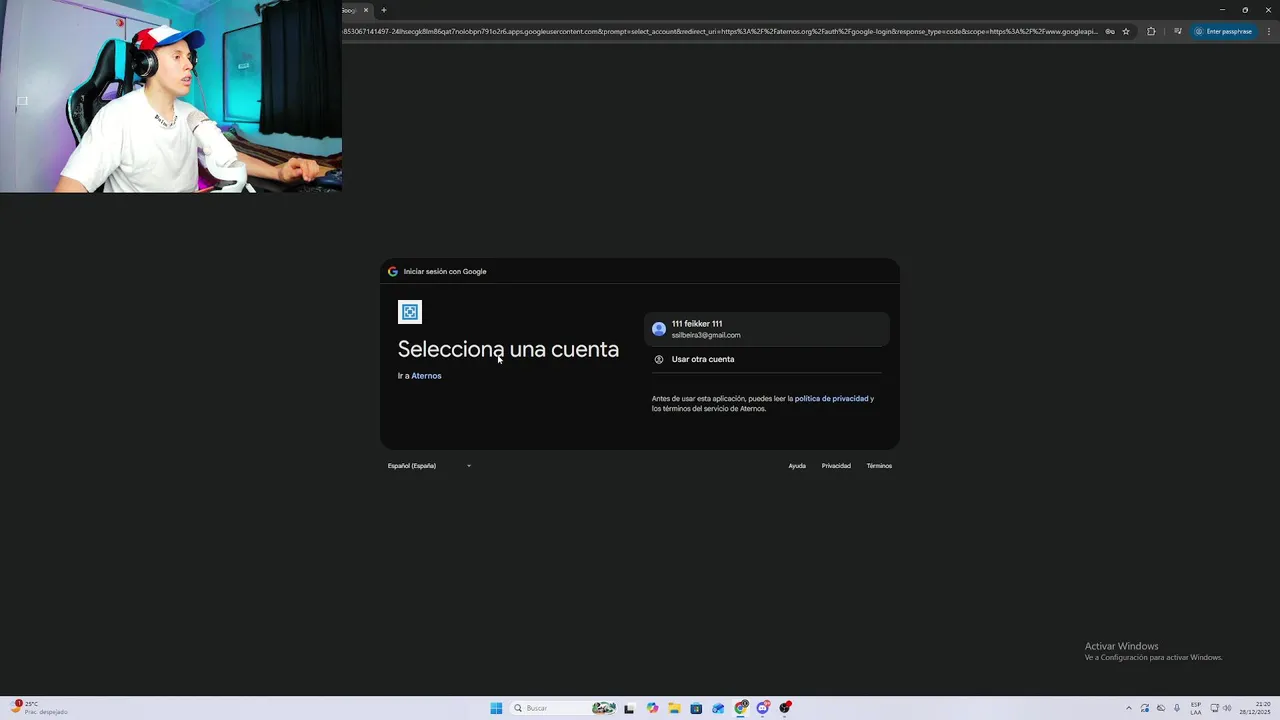The height and width of the screenshot is (720, 1280).
Task: Open the browser extensions puzzle icon
Action: [1151, 31]
